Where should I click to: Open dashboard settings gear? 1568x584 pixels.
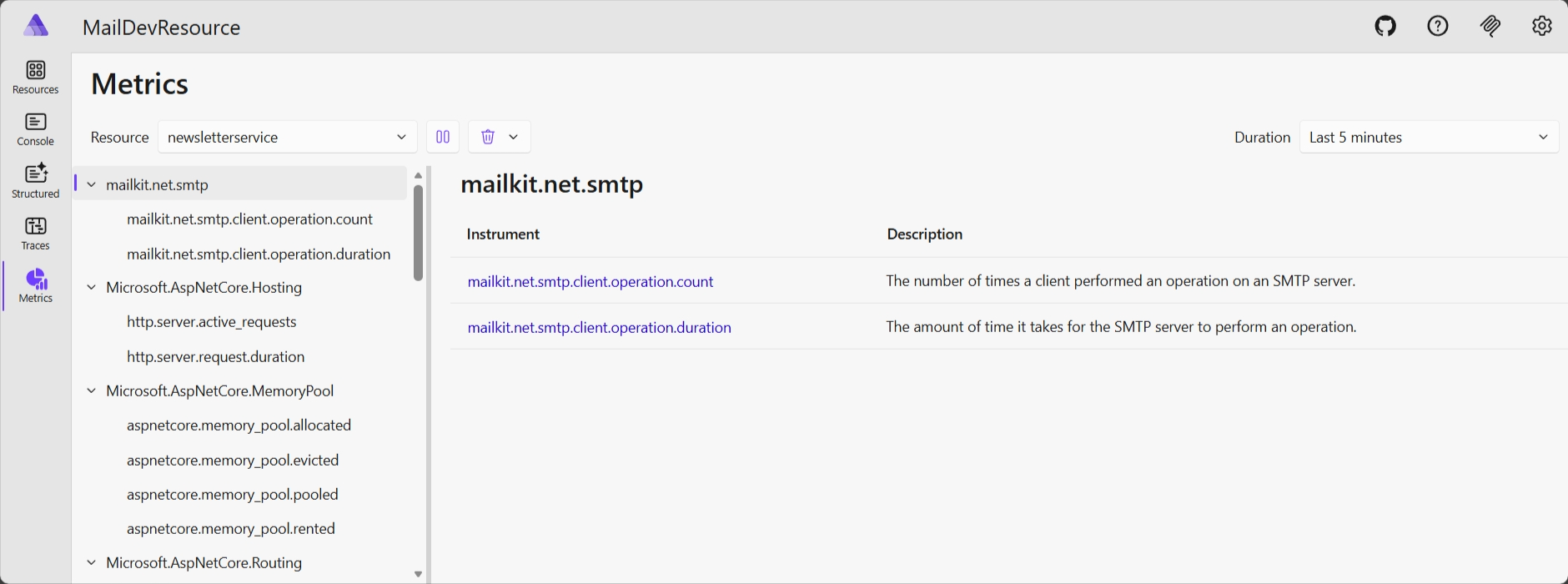tap(1541, 26)
